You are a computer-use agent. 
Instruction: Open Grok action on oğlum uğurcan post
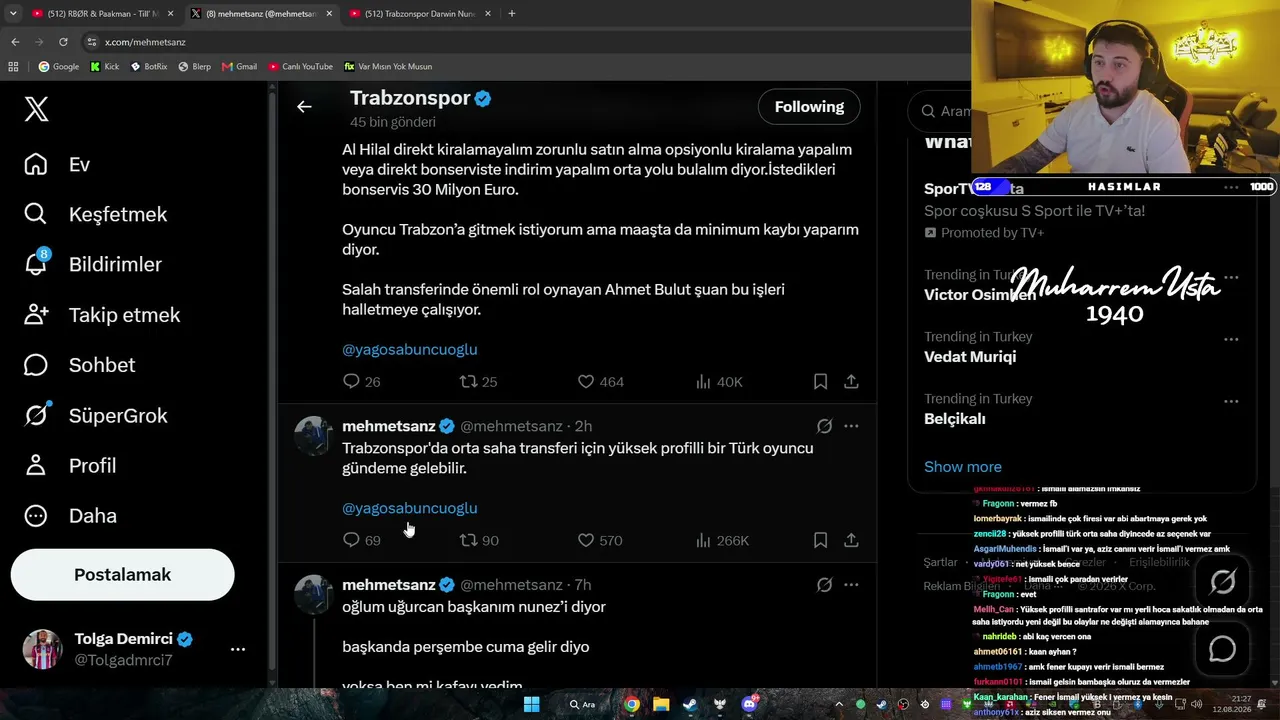824,585
